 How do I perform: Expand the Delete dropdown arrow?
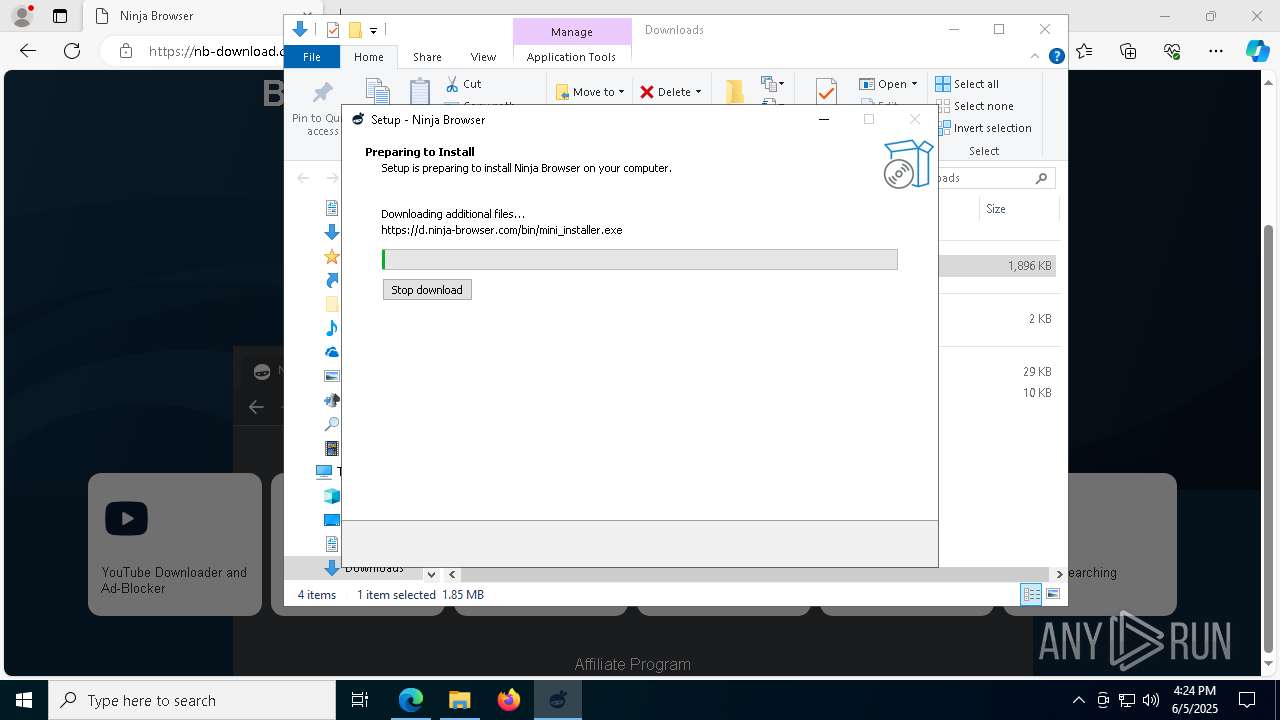698,92
